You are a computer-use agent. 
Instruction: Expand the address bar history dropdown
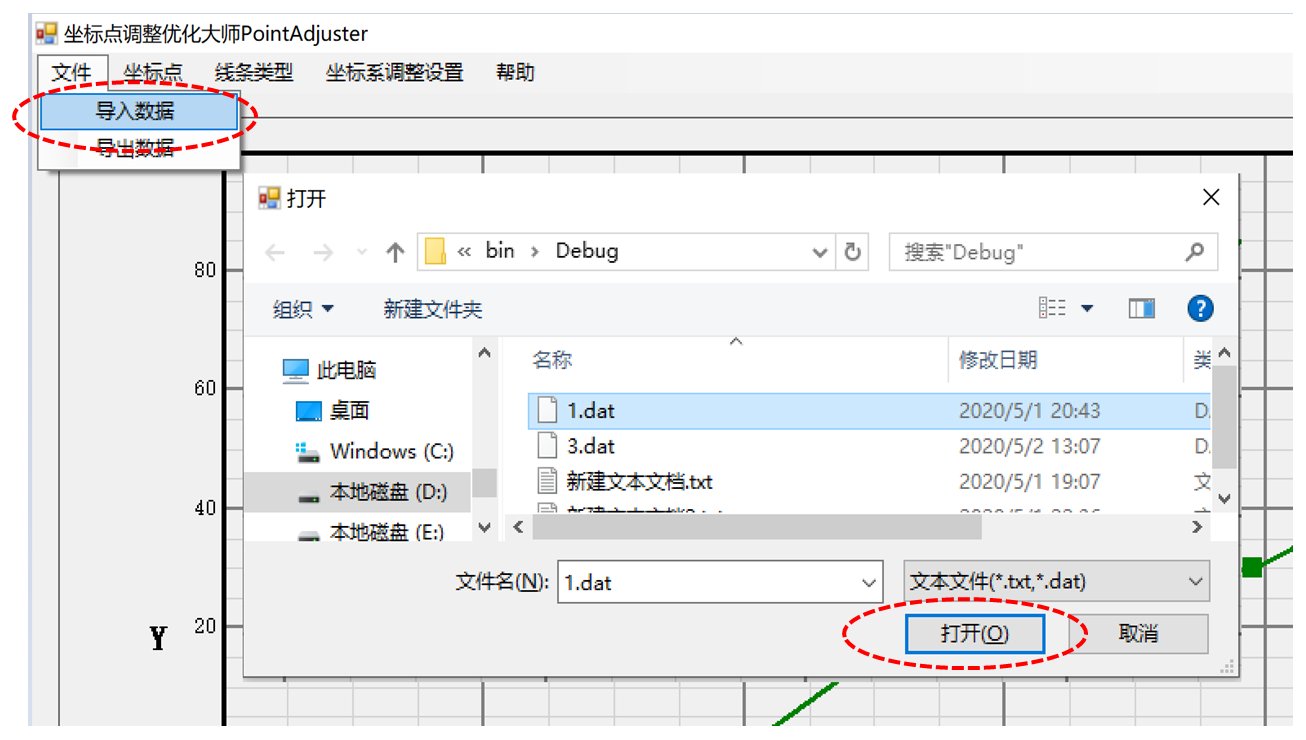(820, 252)
